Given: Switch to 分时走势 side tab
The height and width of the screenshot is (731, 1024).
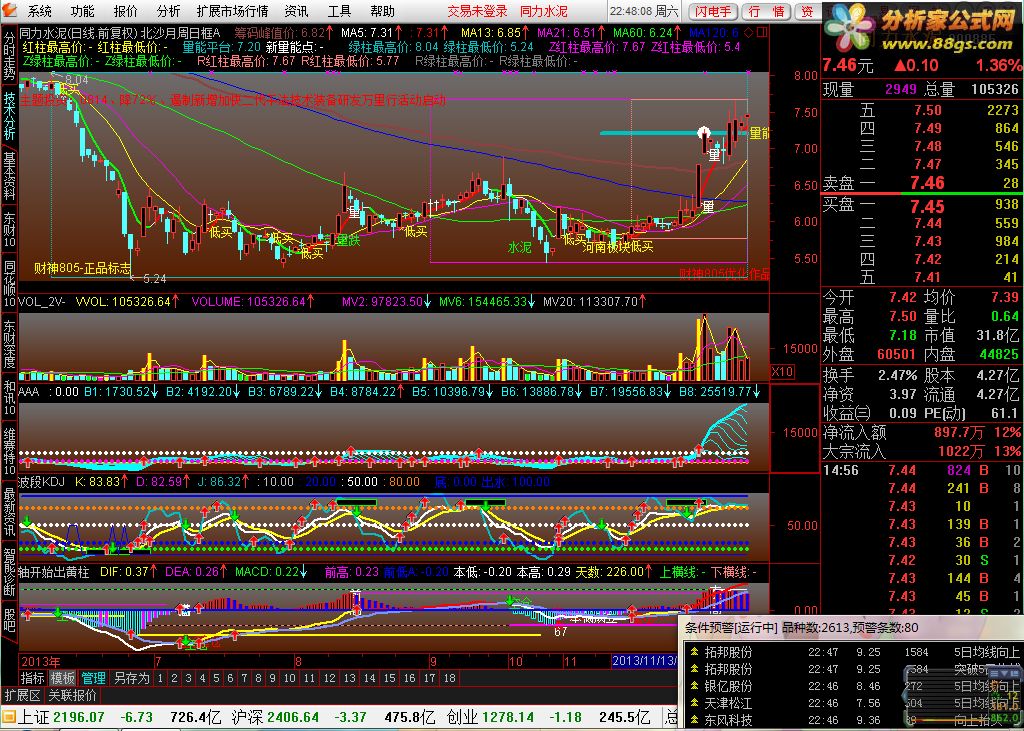Looking at the screenshot, I should [9, 56].
